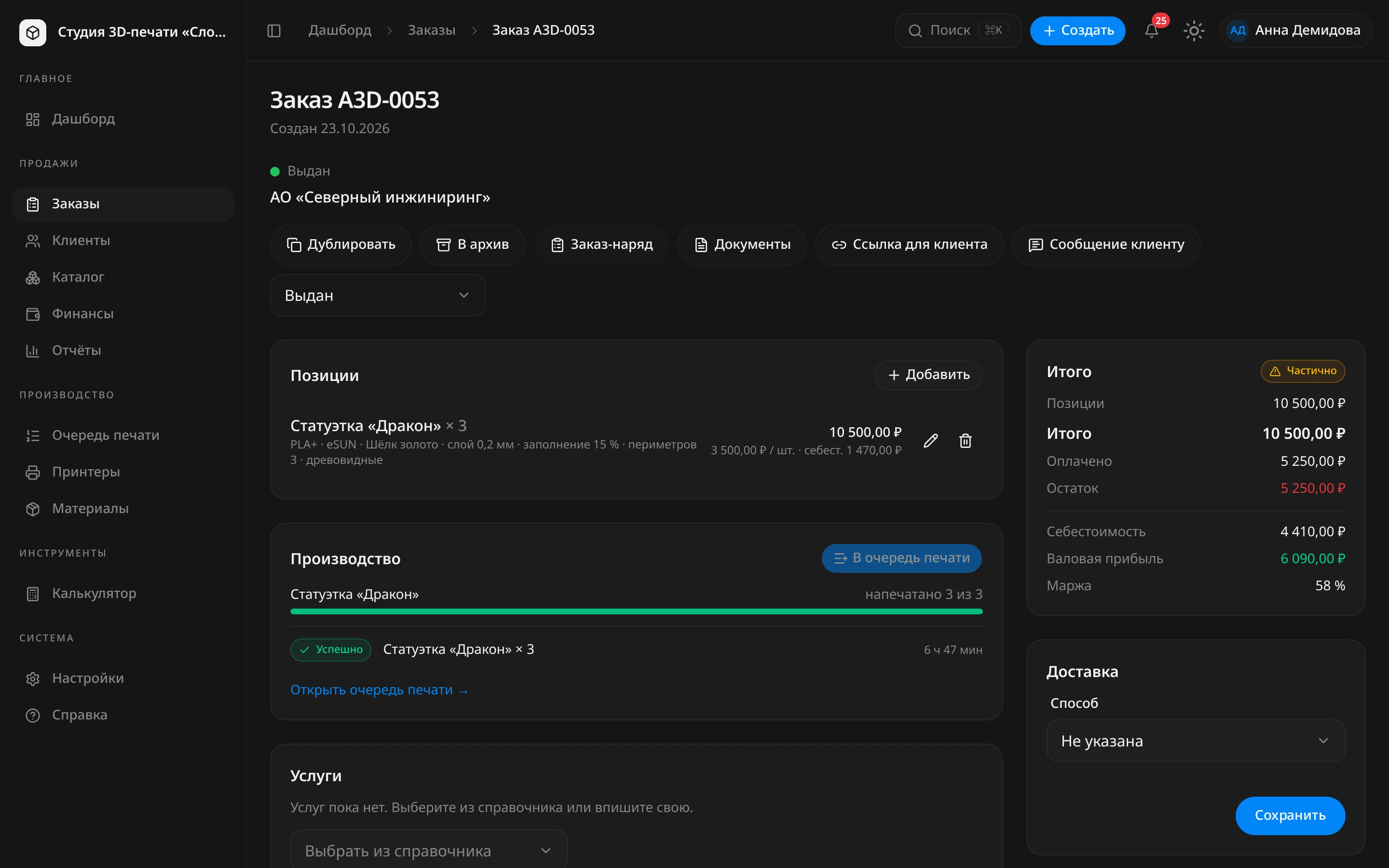Save delivery with Сохранить
This screenshot has width=1389, height=868.
point(1290,815)
